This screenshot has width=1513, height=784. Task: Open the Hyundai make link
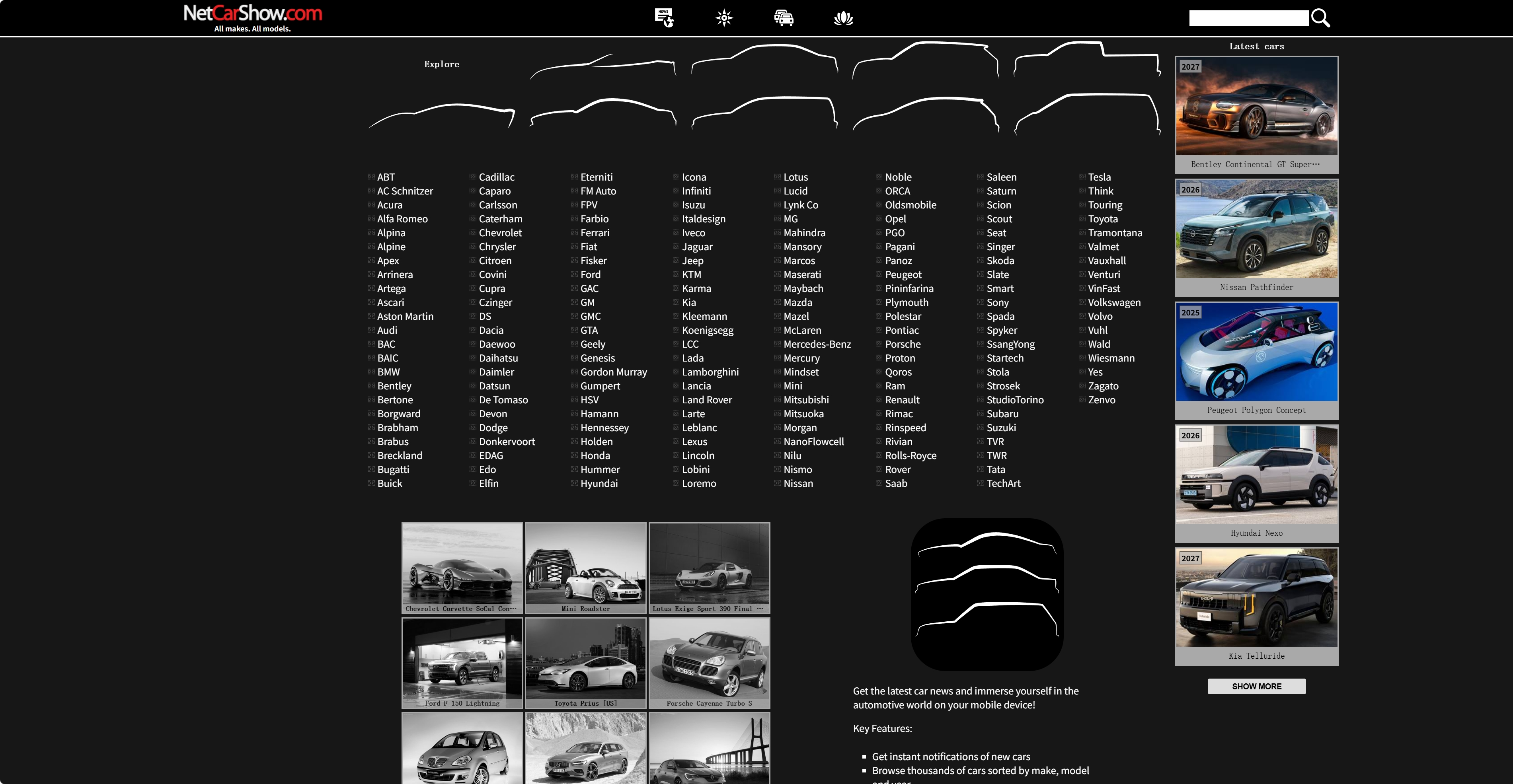click(599, 484)
